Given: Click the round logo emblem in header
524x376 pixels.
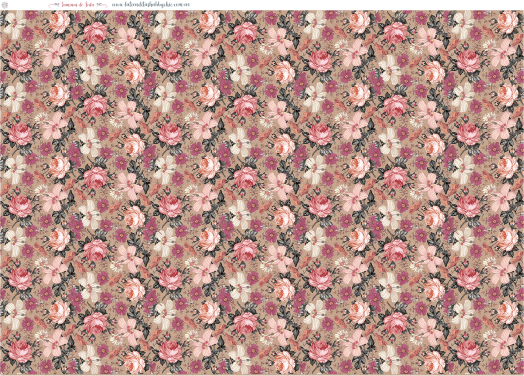Looking at the screenshot, I should pos(5,5).
